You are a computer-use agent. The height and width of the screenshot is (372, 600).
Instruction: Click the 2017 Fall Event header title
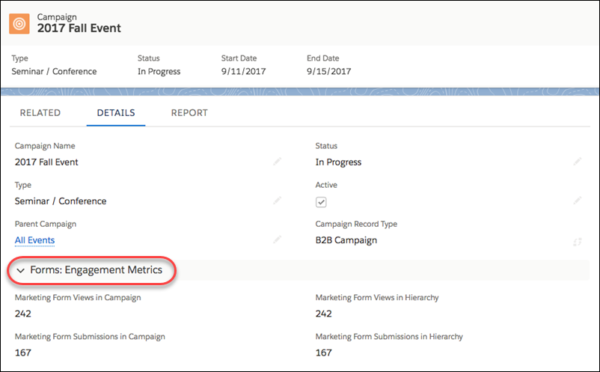point(79,28)
